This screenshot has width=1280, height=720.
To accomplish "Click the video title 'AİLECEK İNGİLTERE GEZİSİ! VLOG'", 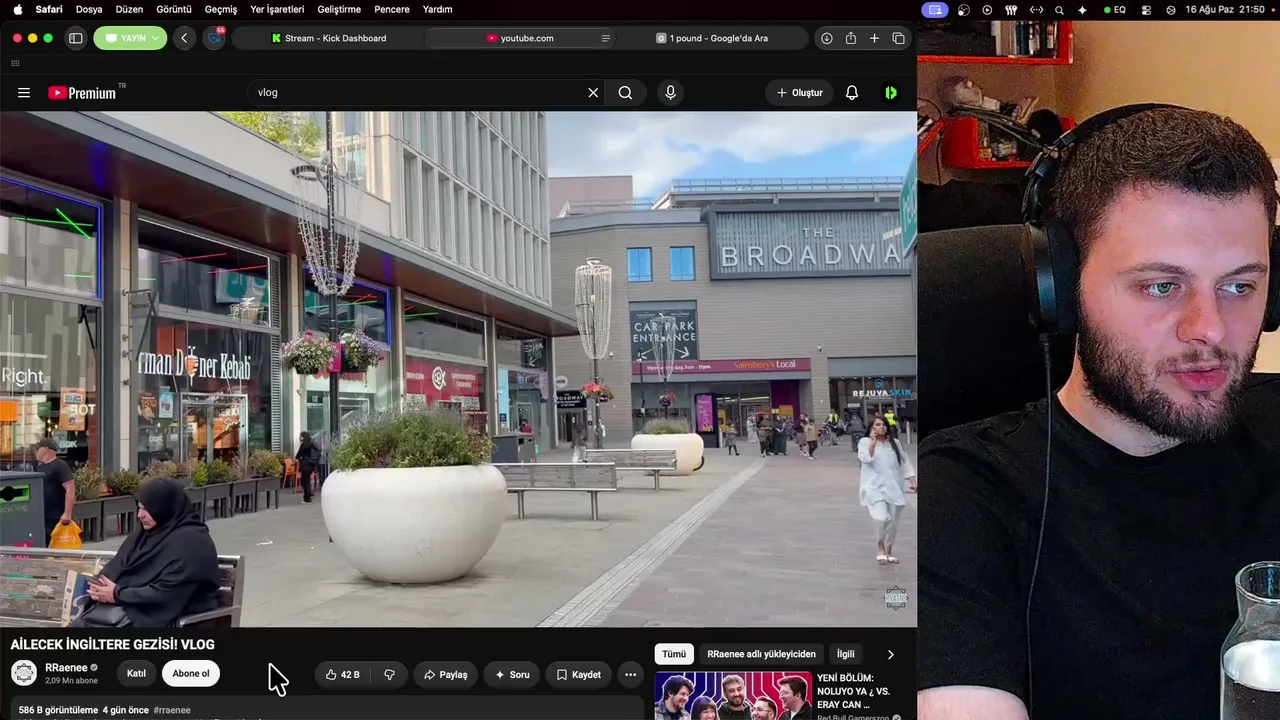I will pyautogui.click(x=112, y=645).
